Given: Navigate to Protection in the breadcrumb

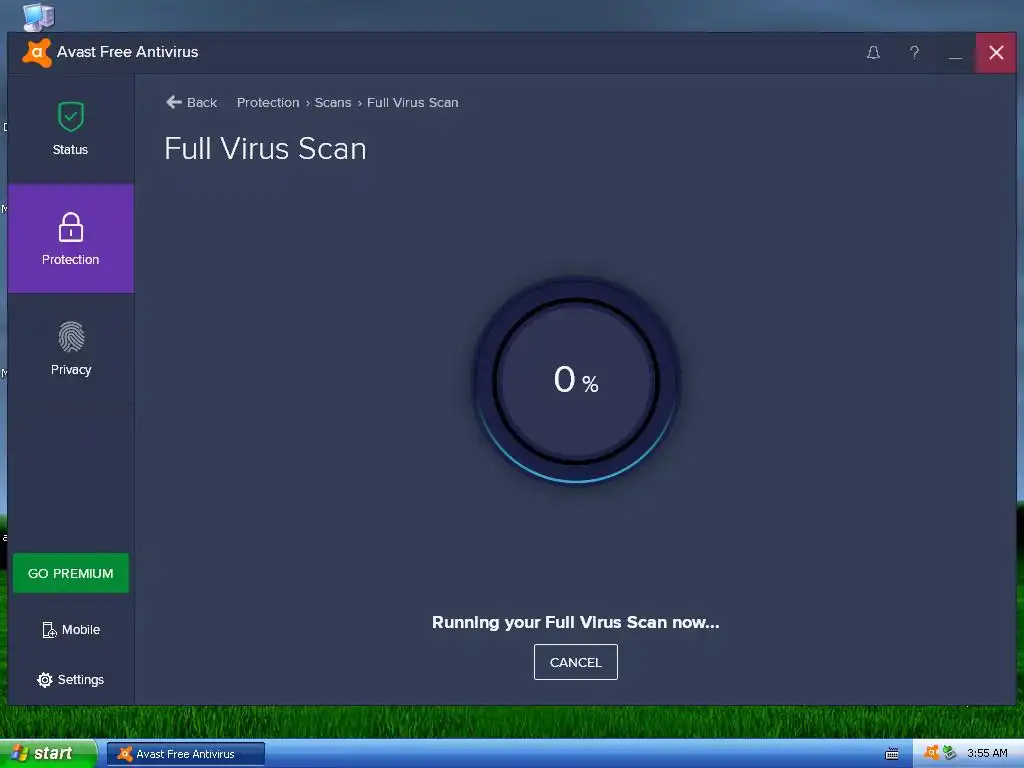Looking at the screenshot, I should (268, 103).
